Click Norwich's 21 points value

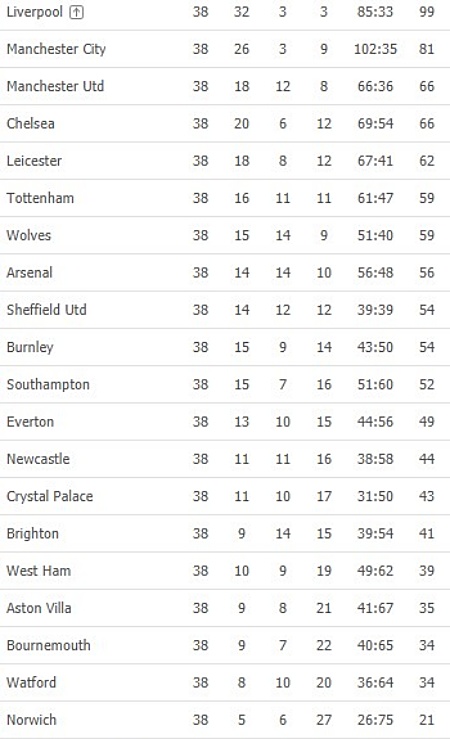[x=427, y=720]
